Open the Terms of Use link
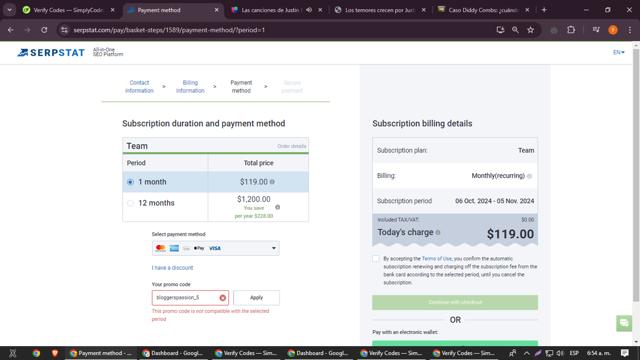 coord(436,259)
